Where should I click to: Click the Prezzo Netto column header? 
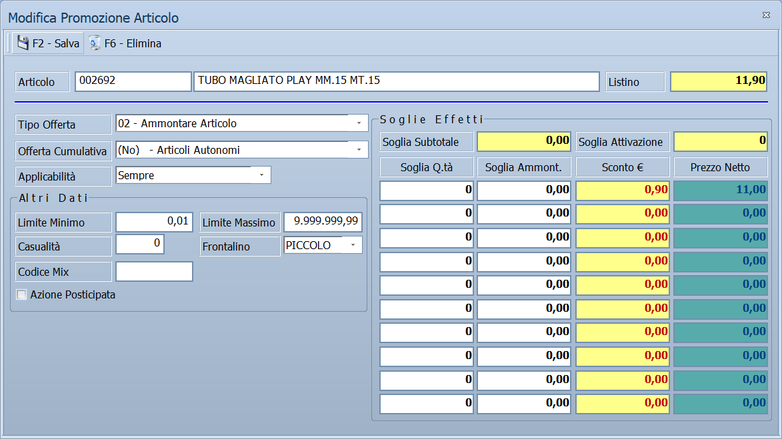(720, 167)
